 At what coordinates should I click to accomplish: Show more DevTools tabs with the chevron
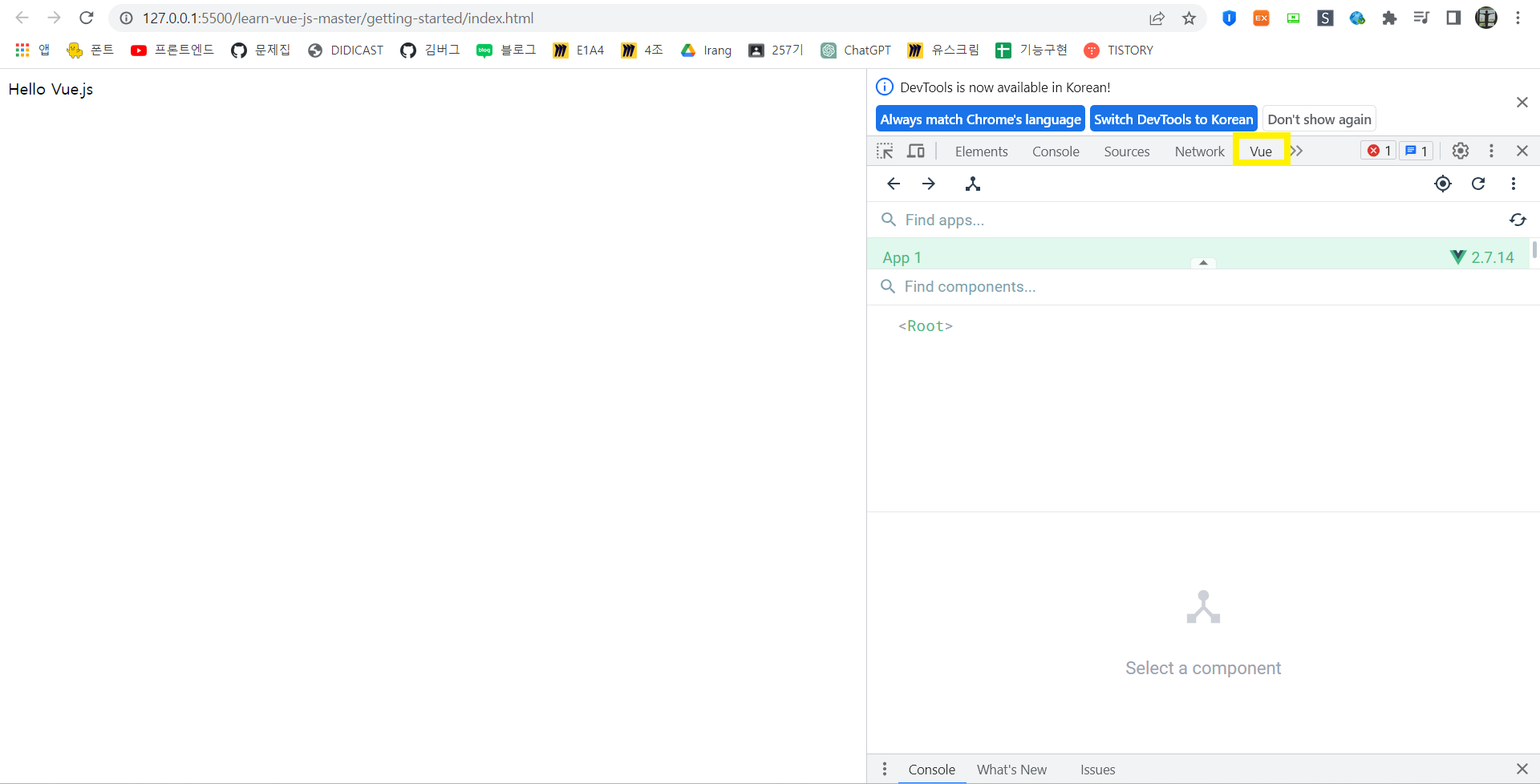(x=1297, y=151)
